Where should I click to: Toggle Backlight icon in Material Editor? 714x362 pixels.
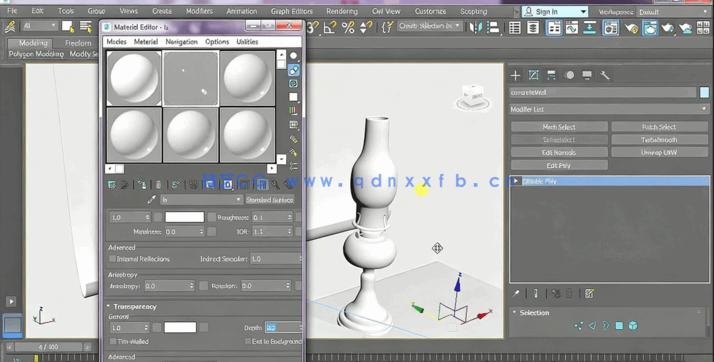click(294, 70)
